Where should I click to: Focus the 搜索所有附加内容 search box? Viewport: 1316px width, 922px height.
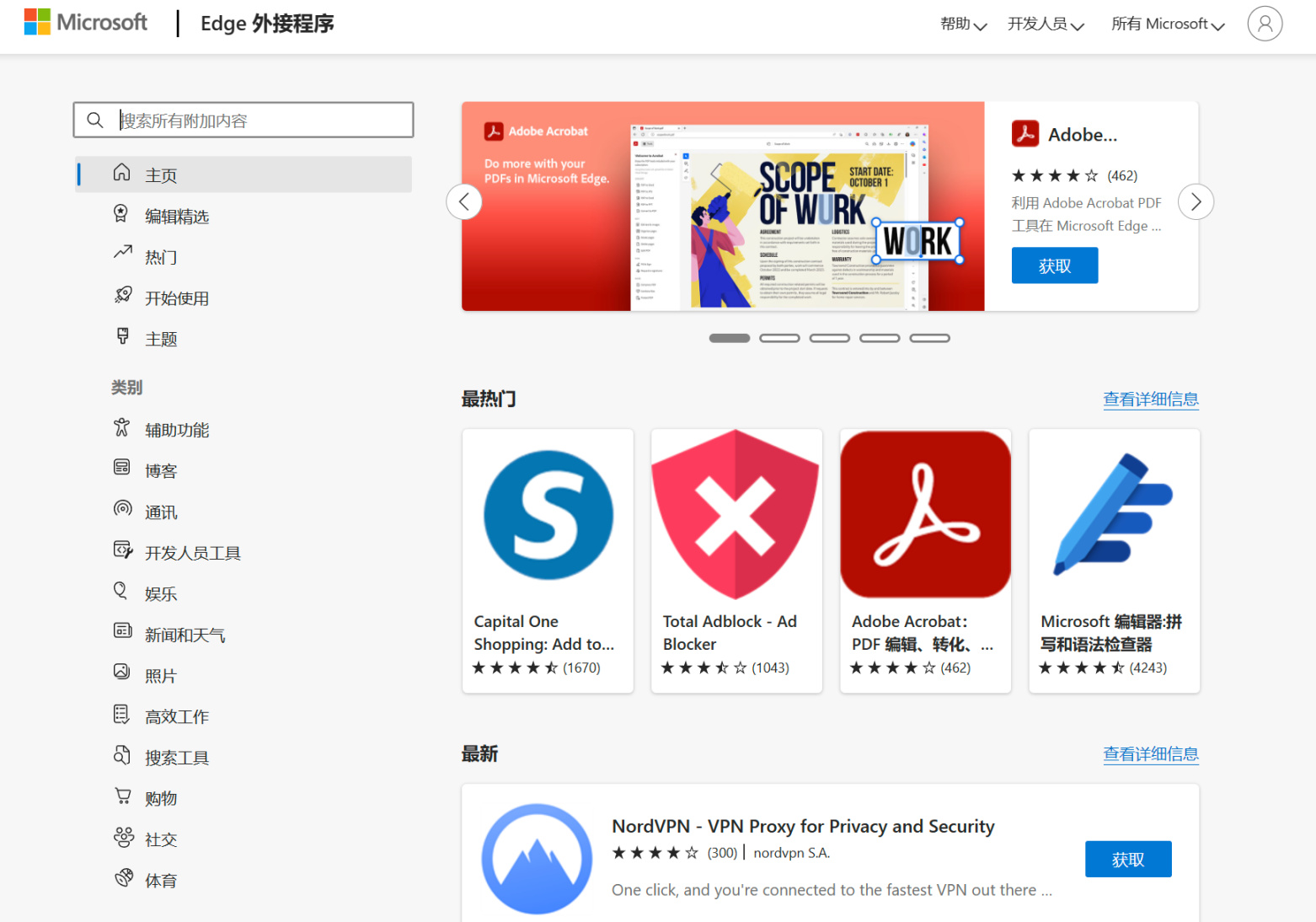[243, 120]
